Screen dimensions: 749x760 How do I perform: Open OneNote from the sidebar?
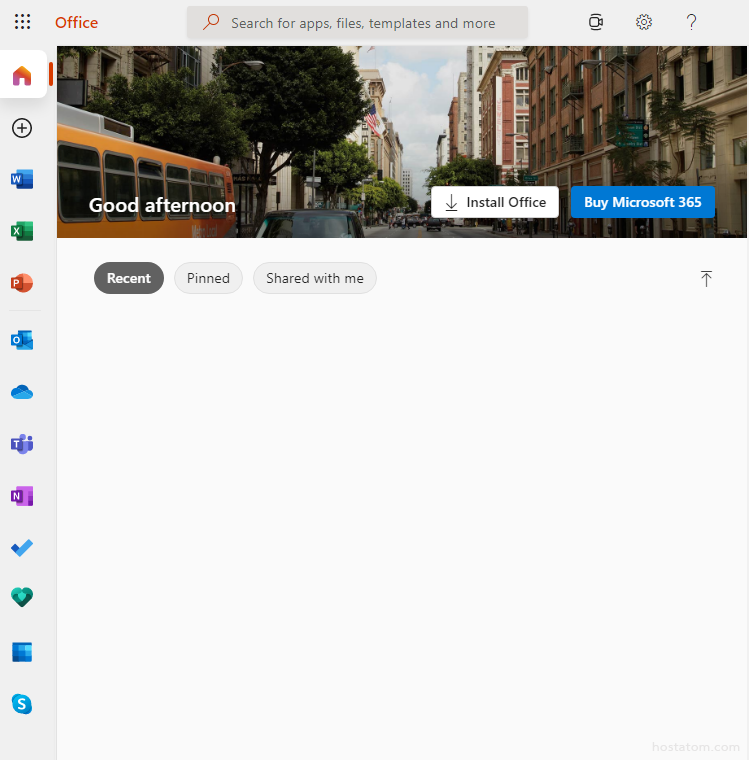pyautogui.click(x=22, y=496)
